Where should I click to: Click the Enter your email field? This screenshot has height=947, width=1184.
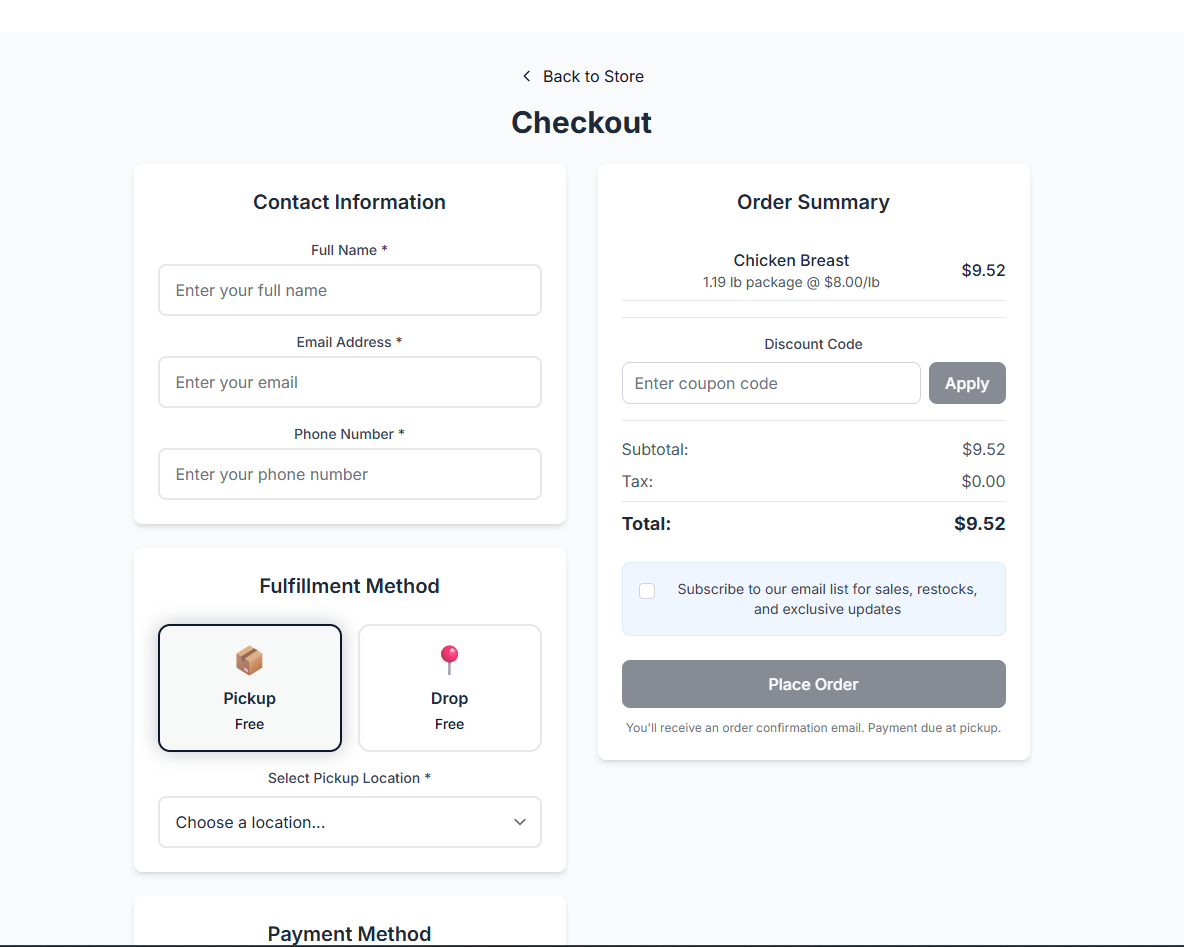point(349,382)
